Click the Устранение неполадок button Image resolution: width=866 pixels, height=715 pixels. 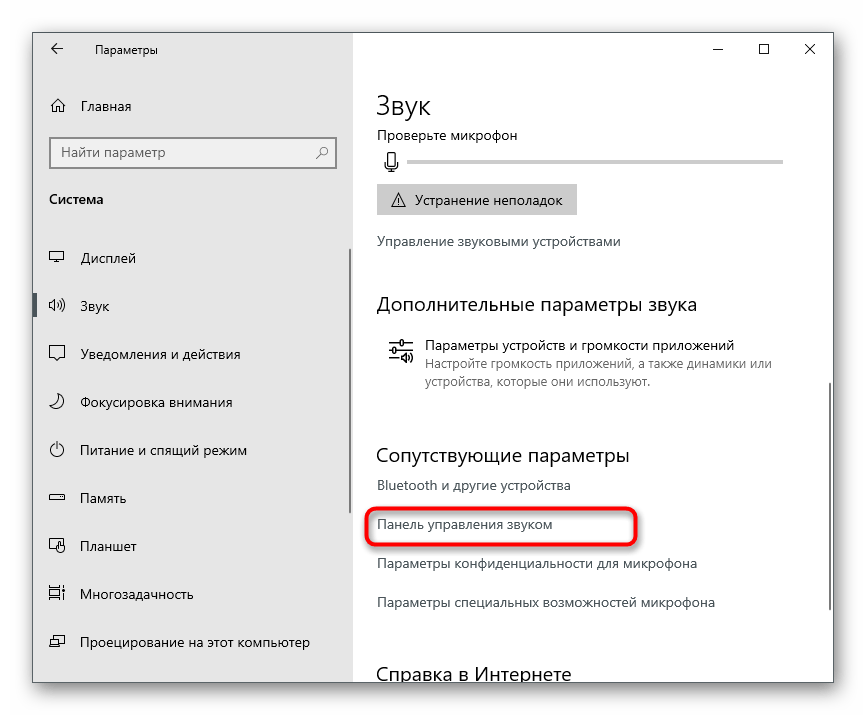pos(477,200)
